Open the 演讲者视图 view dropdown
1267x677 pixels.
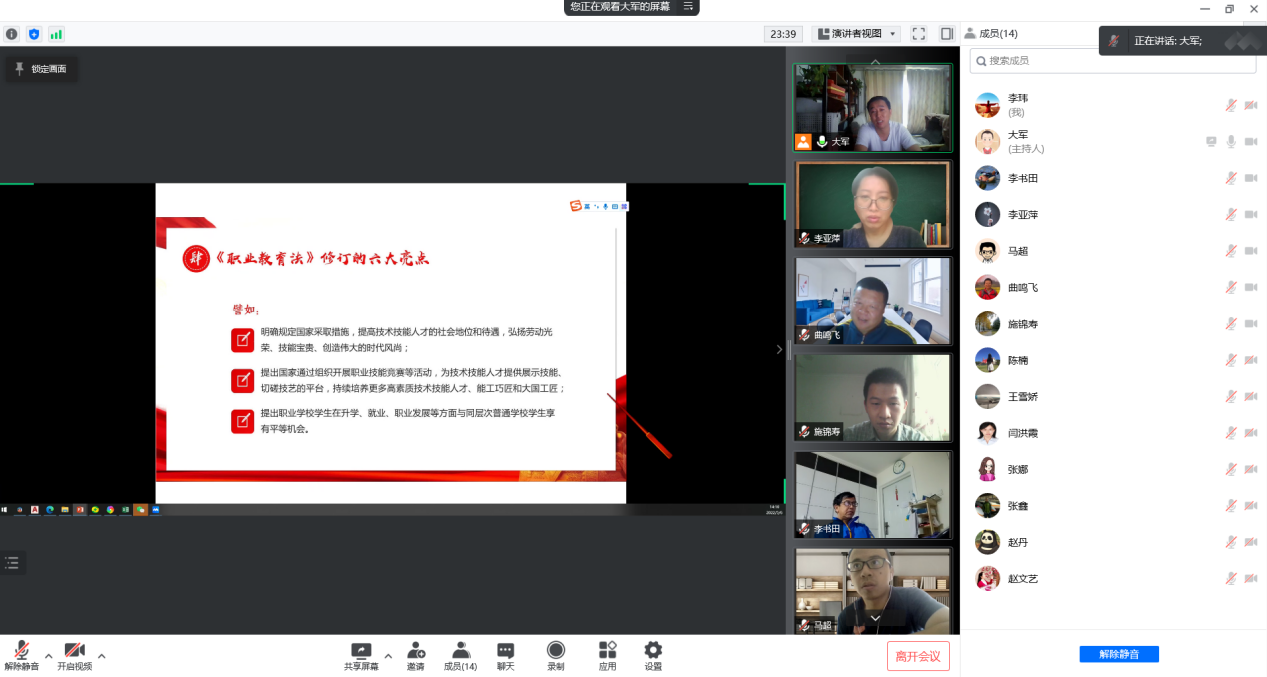(856, 34)
